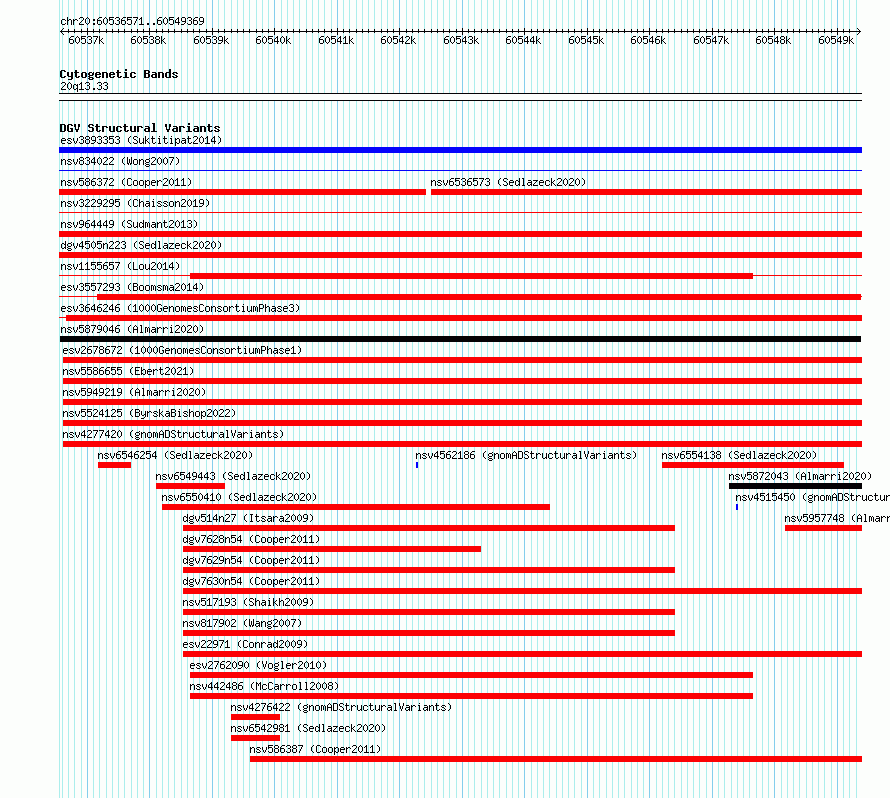Click the red nsv586387 variant bar
Viewport: 890px width, 798px height.
(x=556, y=759)
